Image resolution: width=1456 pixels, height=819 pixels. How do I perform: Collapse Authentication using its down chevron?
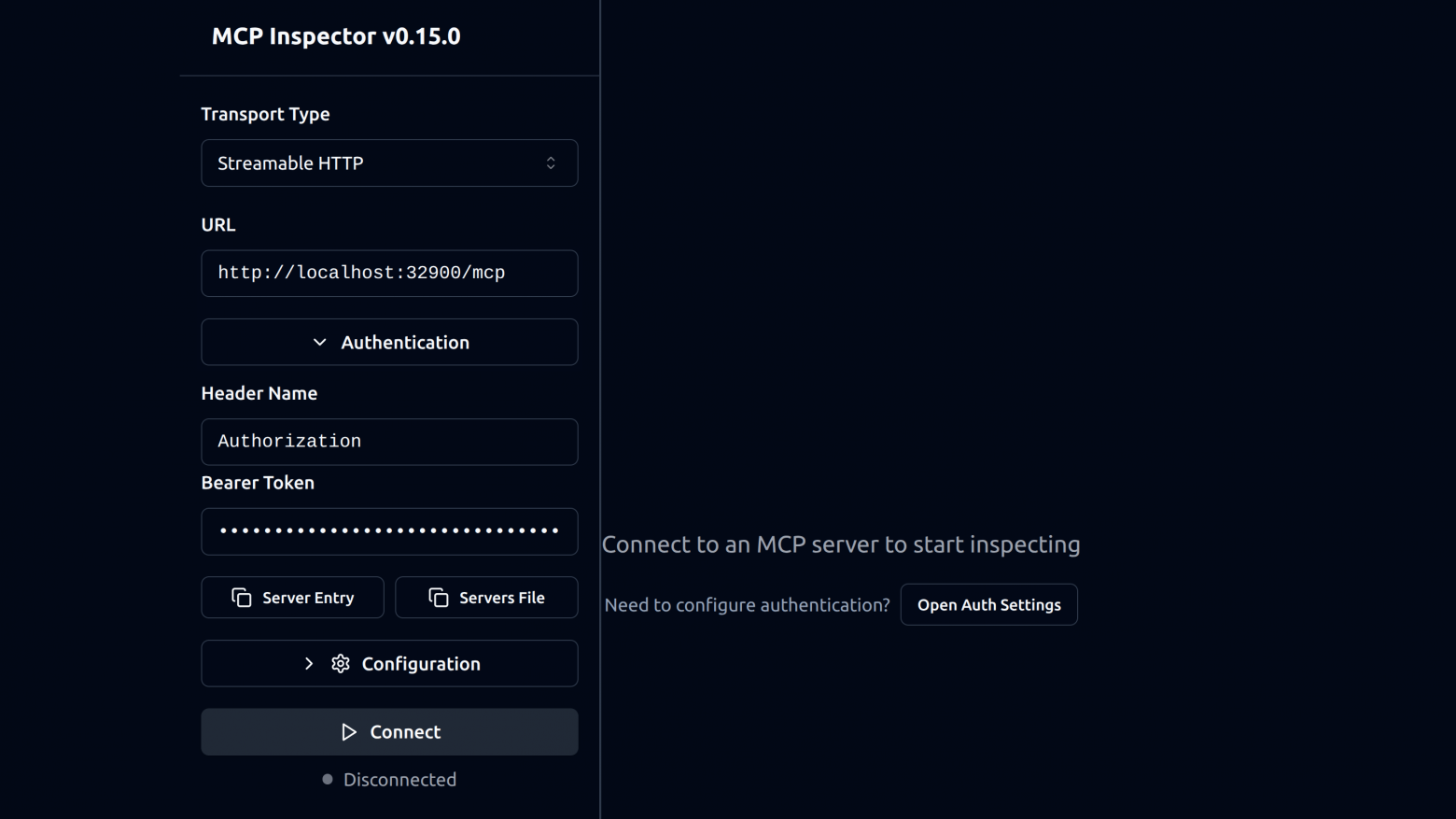coord(320,343)
